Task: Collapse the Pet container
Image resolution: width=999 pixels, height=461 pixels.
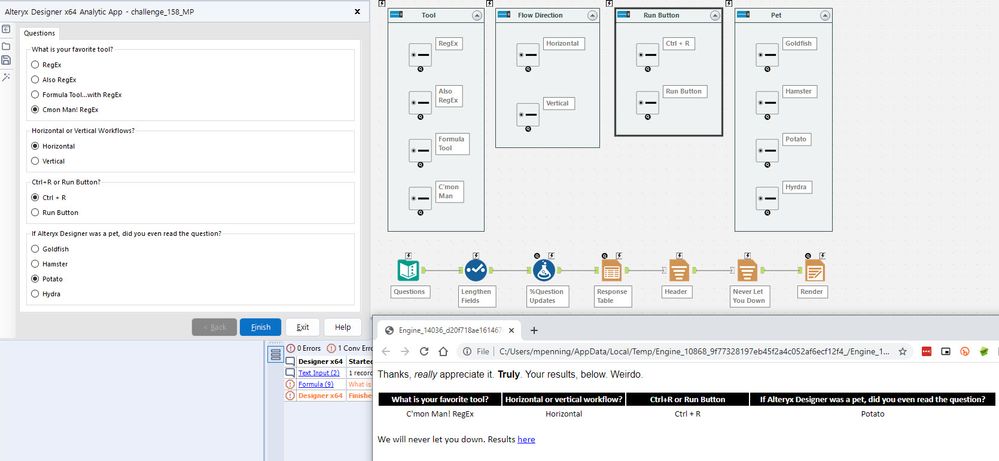Action: pos(824,15)
